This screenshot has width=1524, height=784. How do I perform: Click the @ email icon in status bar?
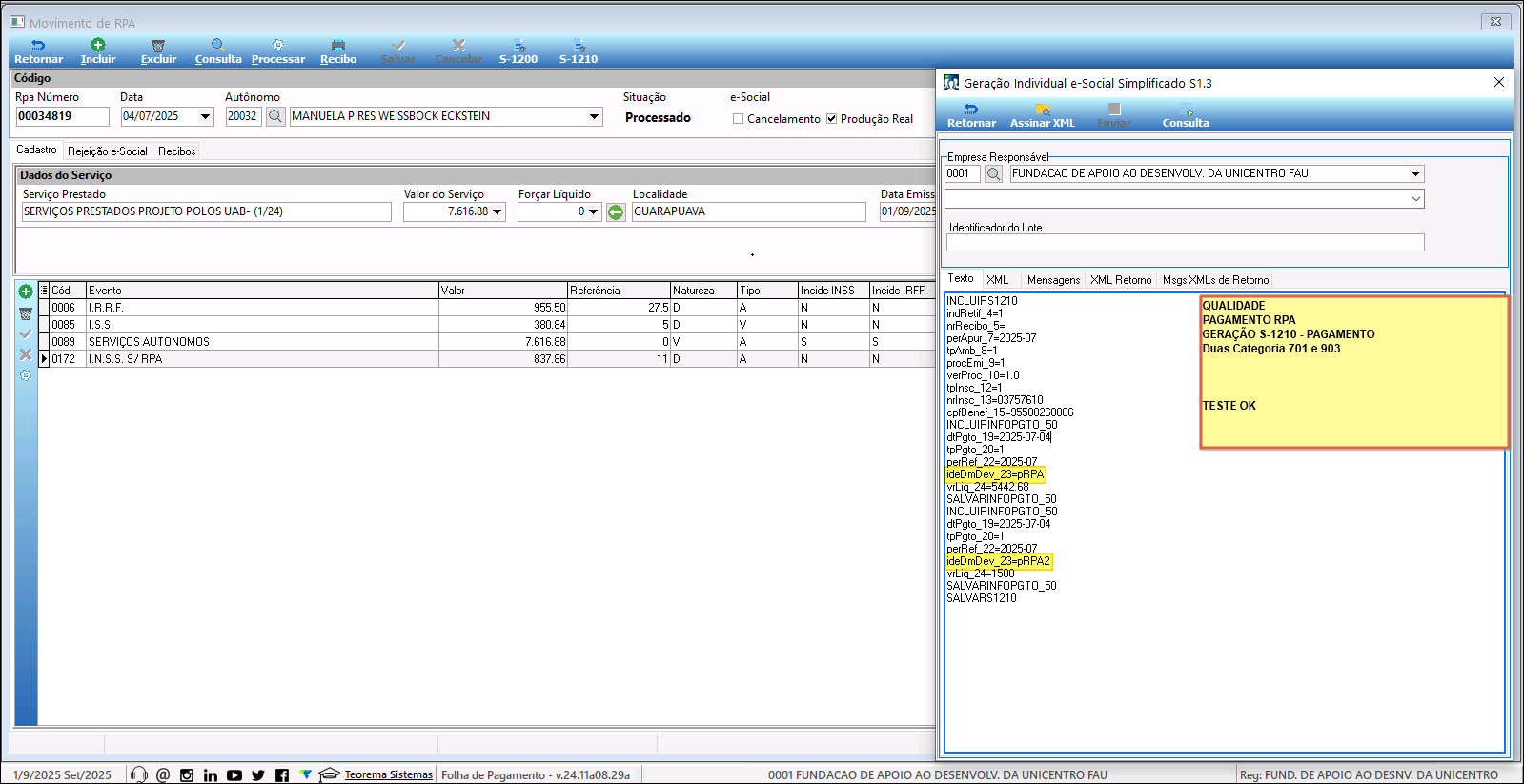click(163, 774)
